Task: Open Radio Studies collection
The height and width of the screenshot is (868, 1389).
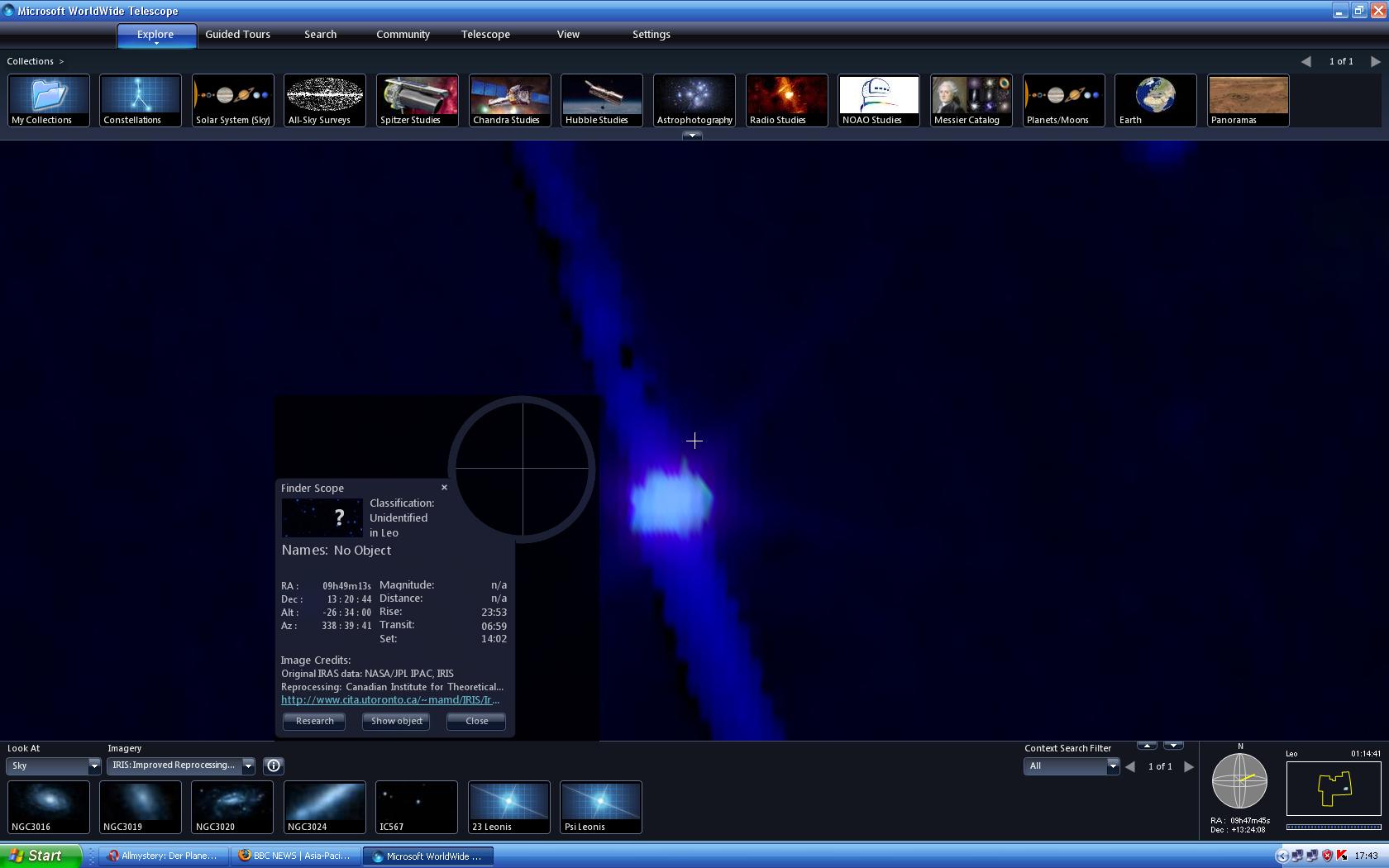Action: [787, 100]
